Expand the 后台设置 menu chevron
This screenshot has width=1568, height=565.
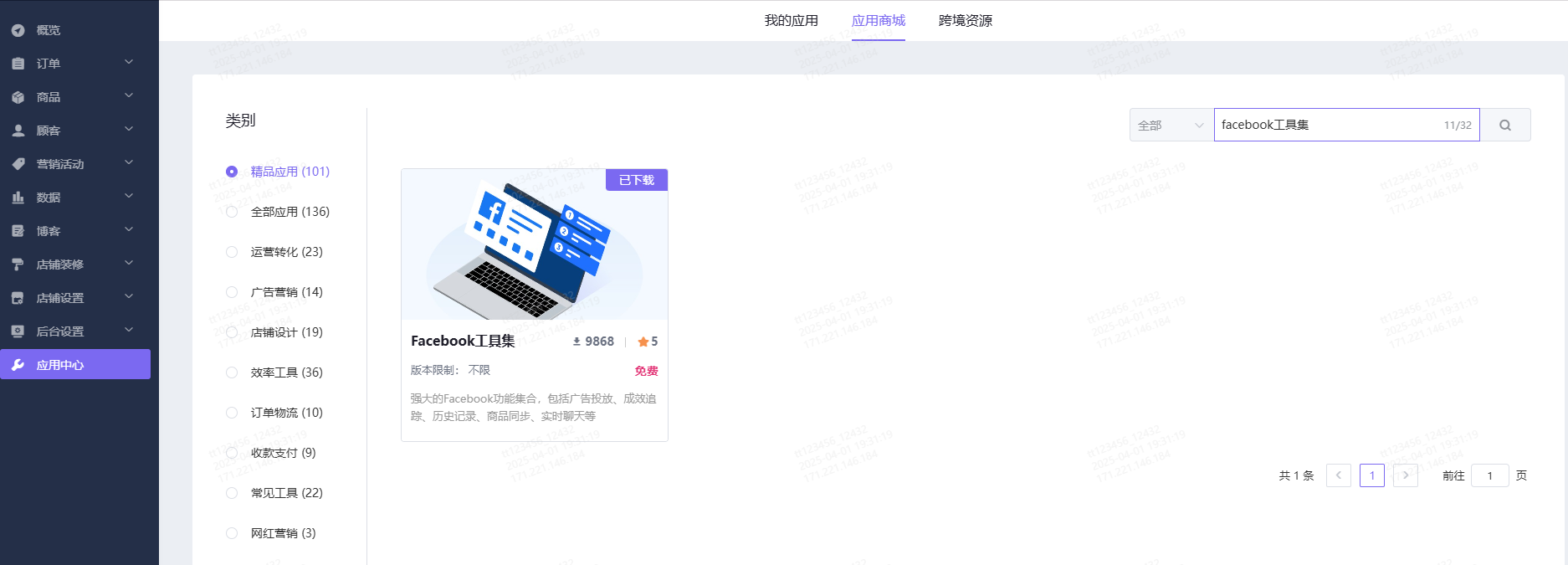tap(129, 330)
